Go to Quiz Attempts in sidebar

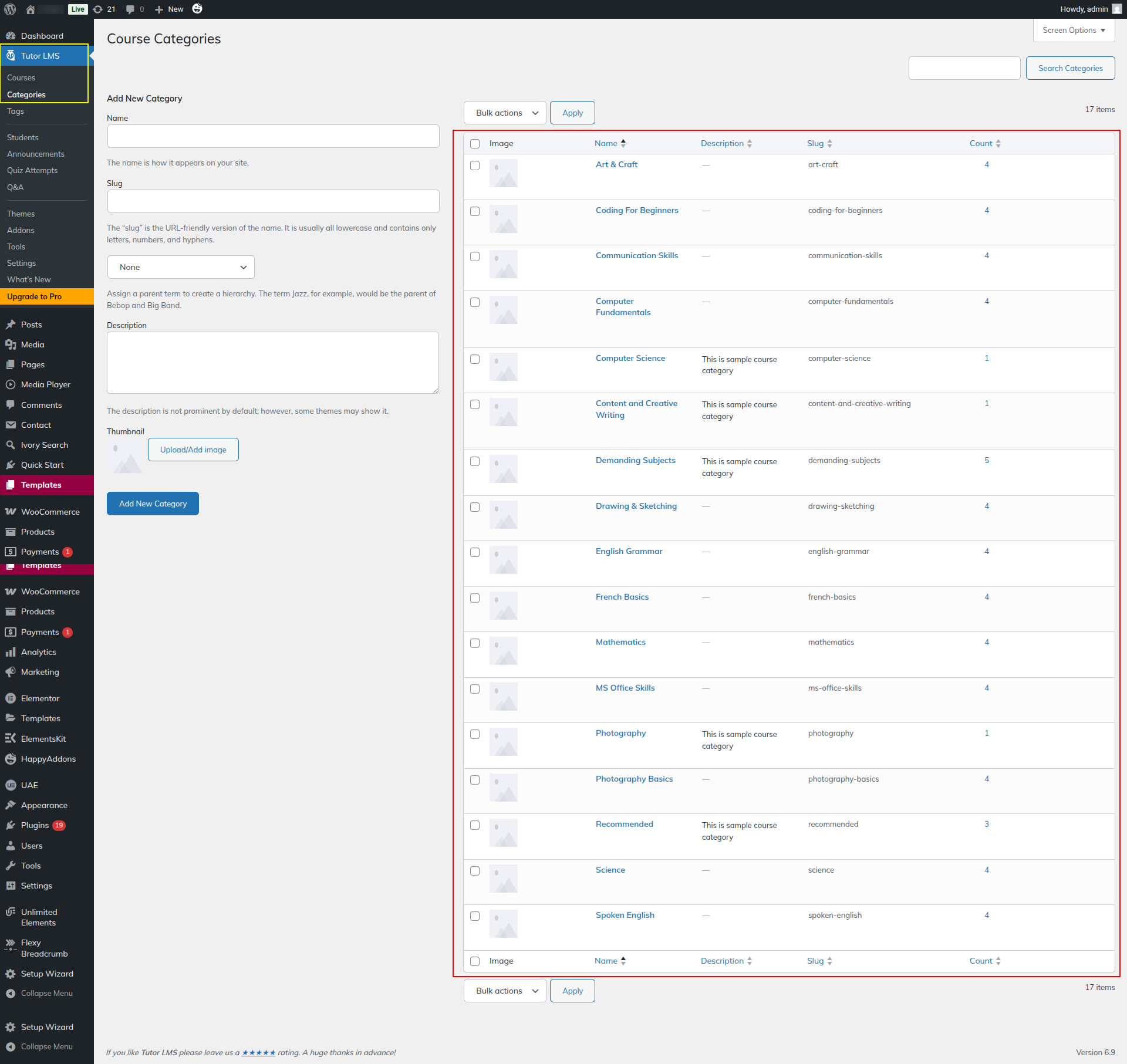click(32, 170)
